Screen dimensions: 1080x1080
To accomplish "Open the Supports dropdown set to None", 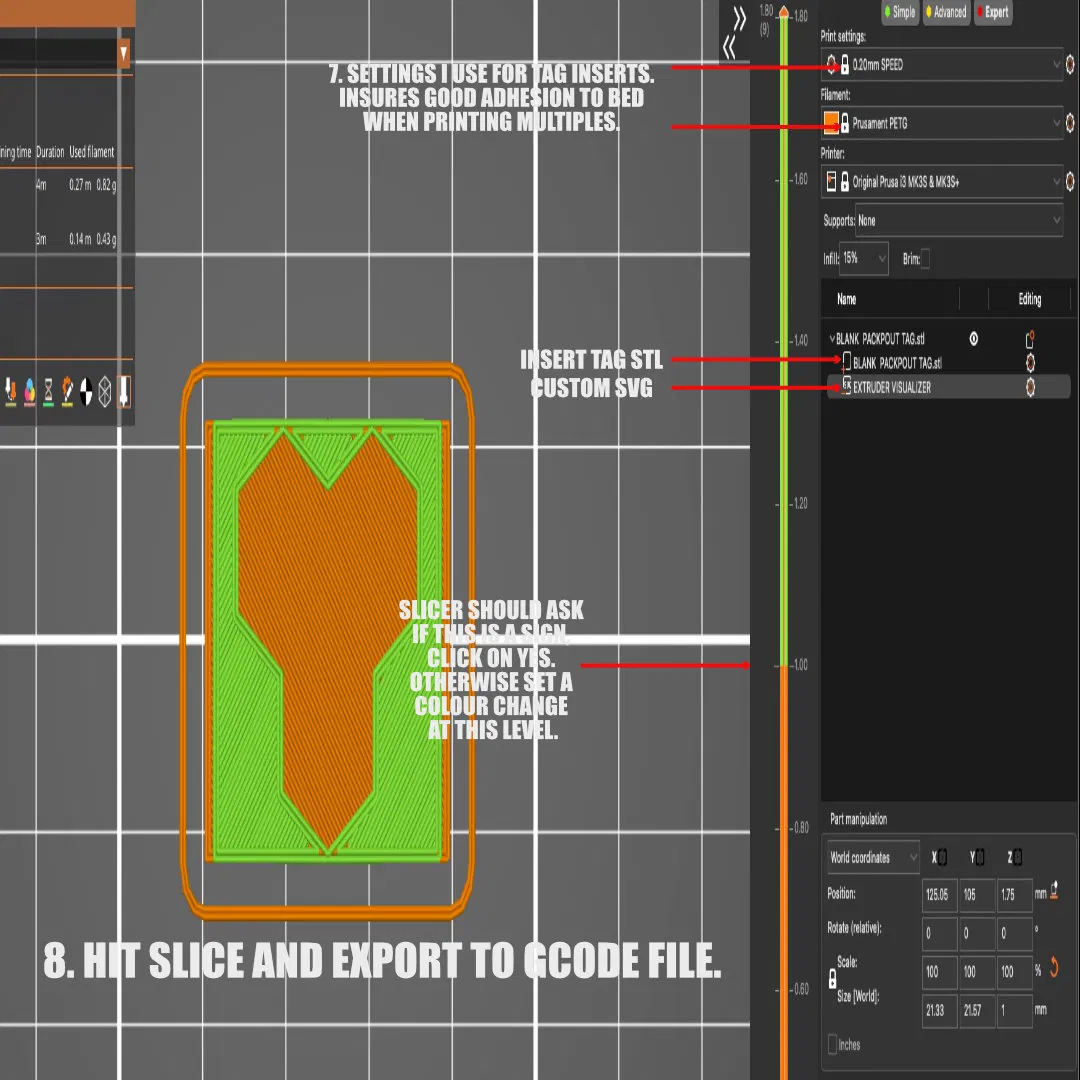I will (958, 220).
